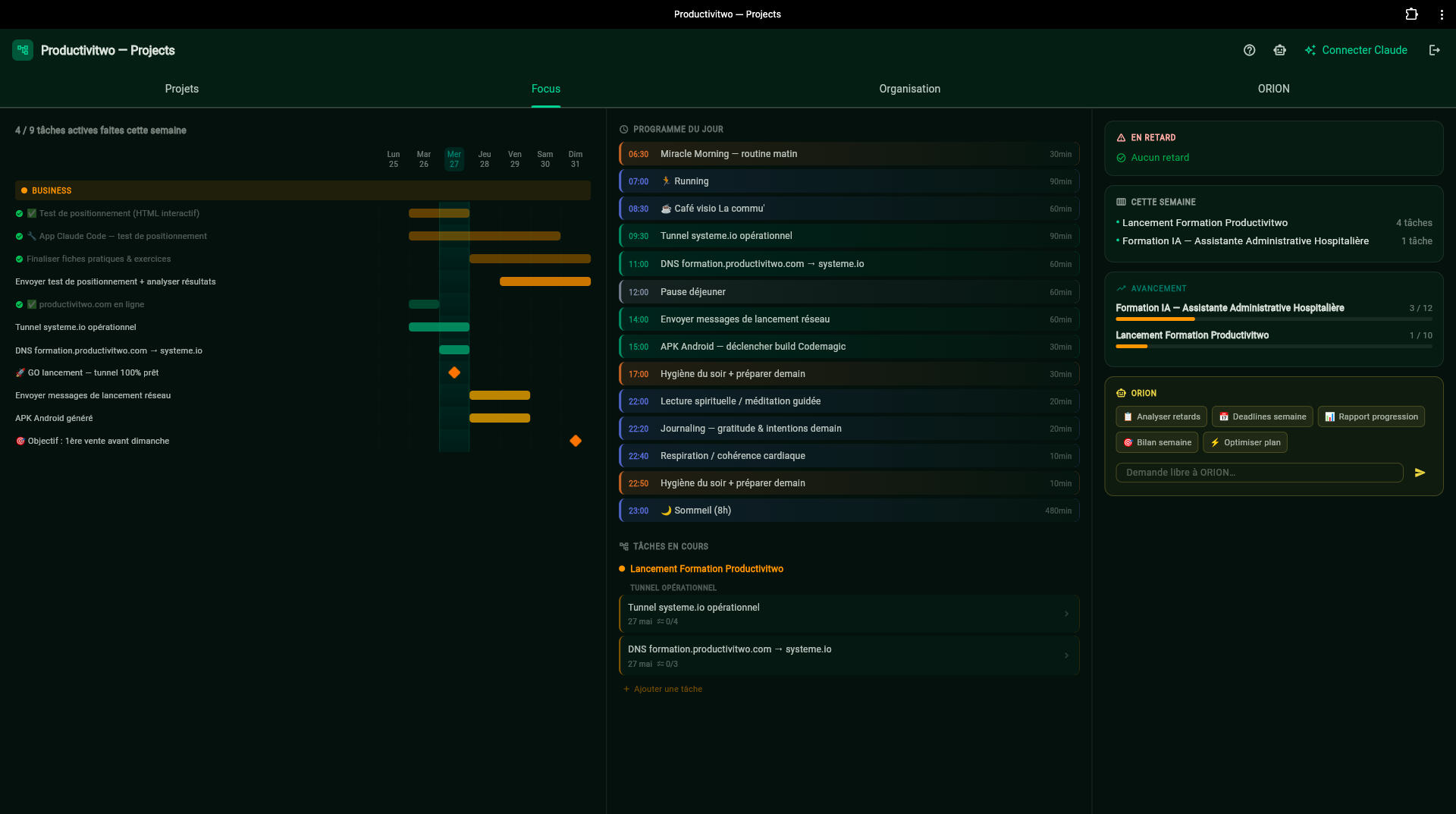Click Analyser retards quick action
The width and height of the screenshot is (1456, 814).
tap(1161, 416)
